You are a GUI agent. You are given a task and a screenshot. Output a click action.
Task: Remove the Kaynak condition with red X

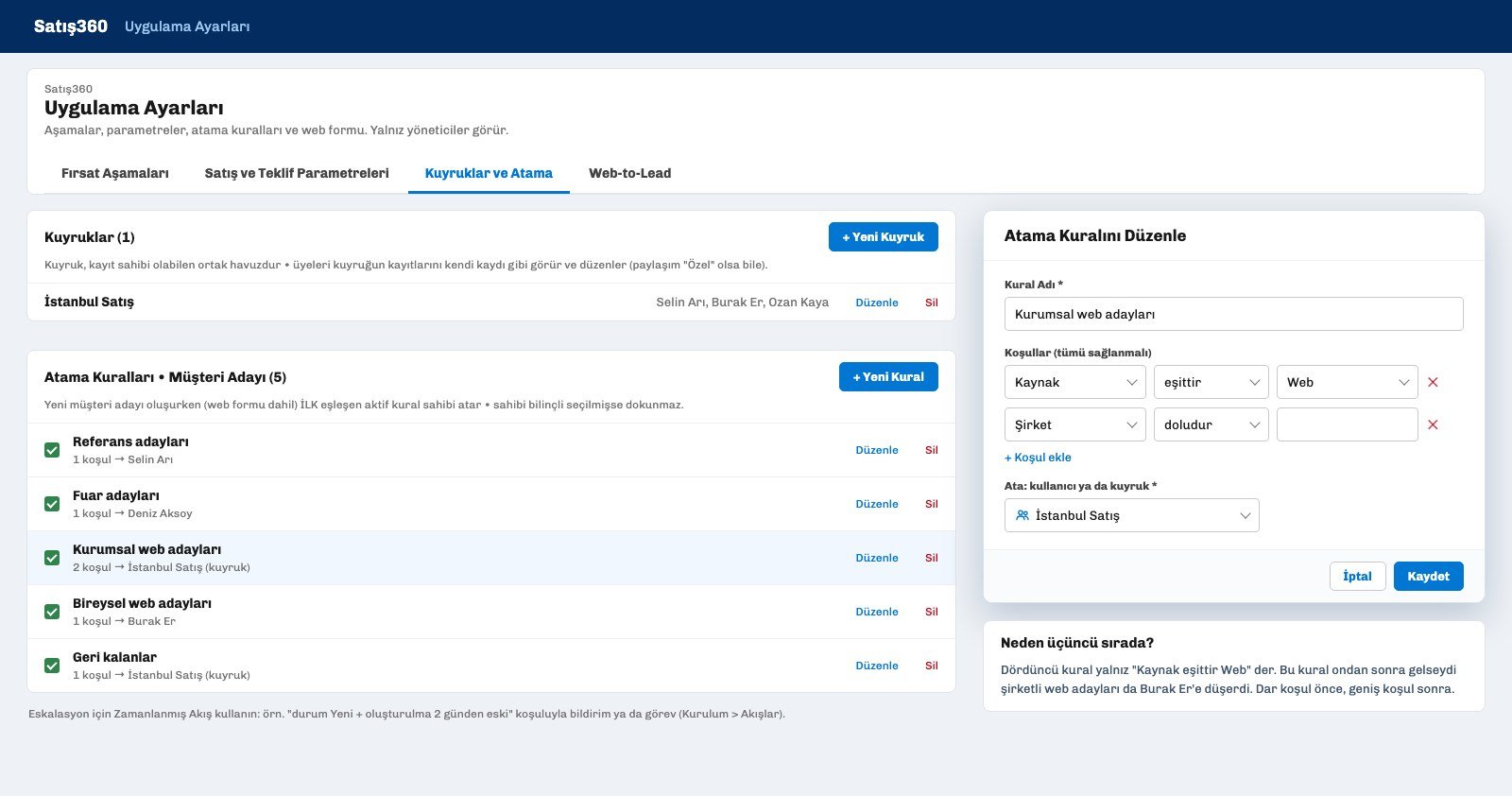[x=1433, y=382]
